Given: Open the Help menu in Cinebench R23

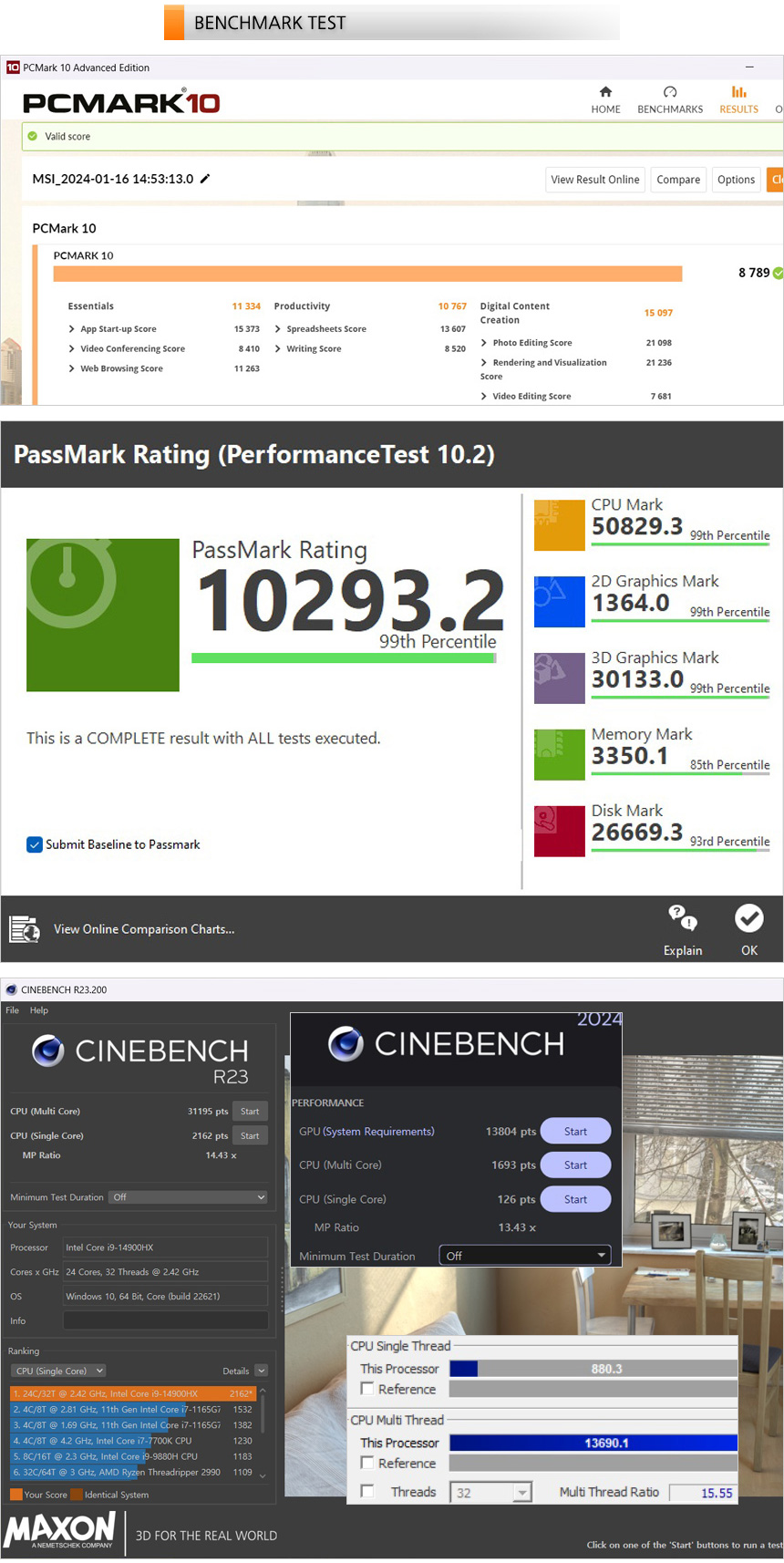Looking at the screenshot, I should (38, 1010).
